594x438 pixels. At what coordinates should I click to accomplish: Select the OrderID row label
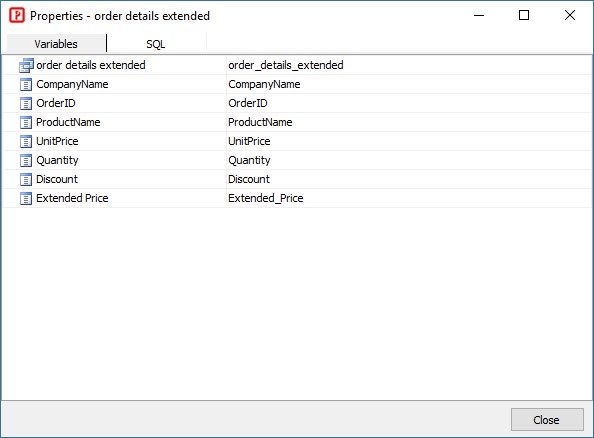coord(56,103)
